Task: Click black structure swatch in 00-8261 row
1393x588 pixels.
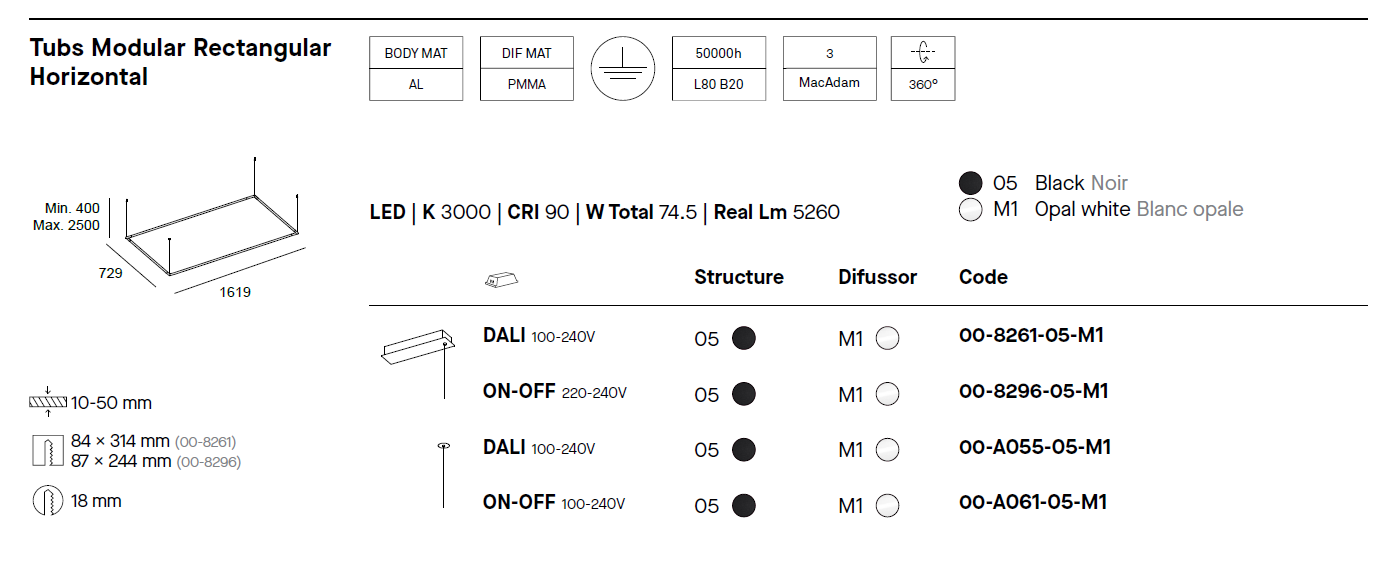Action: point(743,339)
